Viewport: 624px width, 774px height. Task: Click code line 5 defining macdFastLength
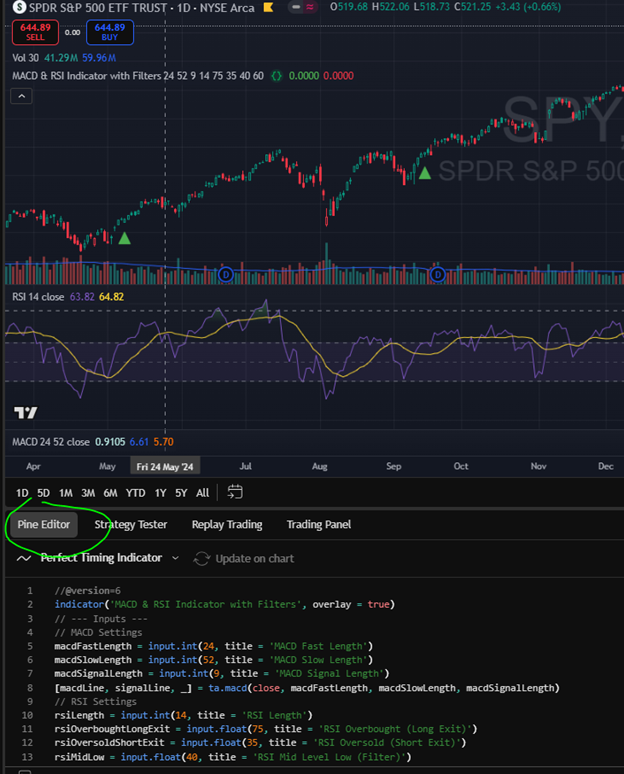pos(213,646)
